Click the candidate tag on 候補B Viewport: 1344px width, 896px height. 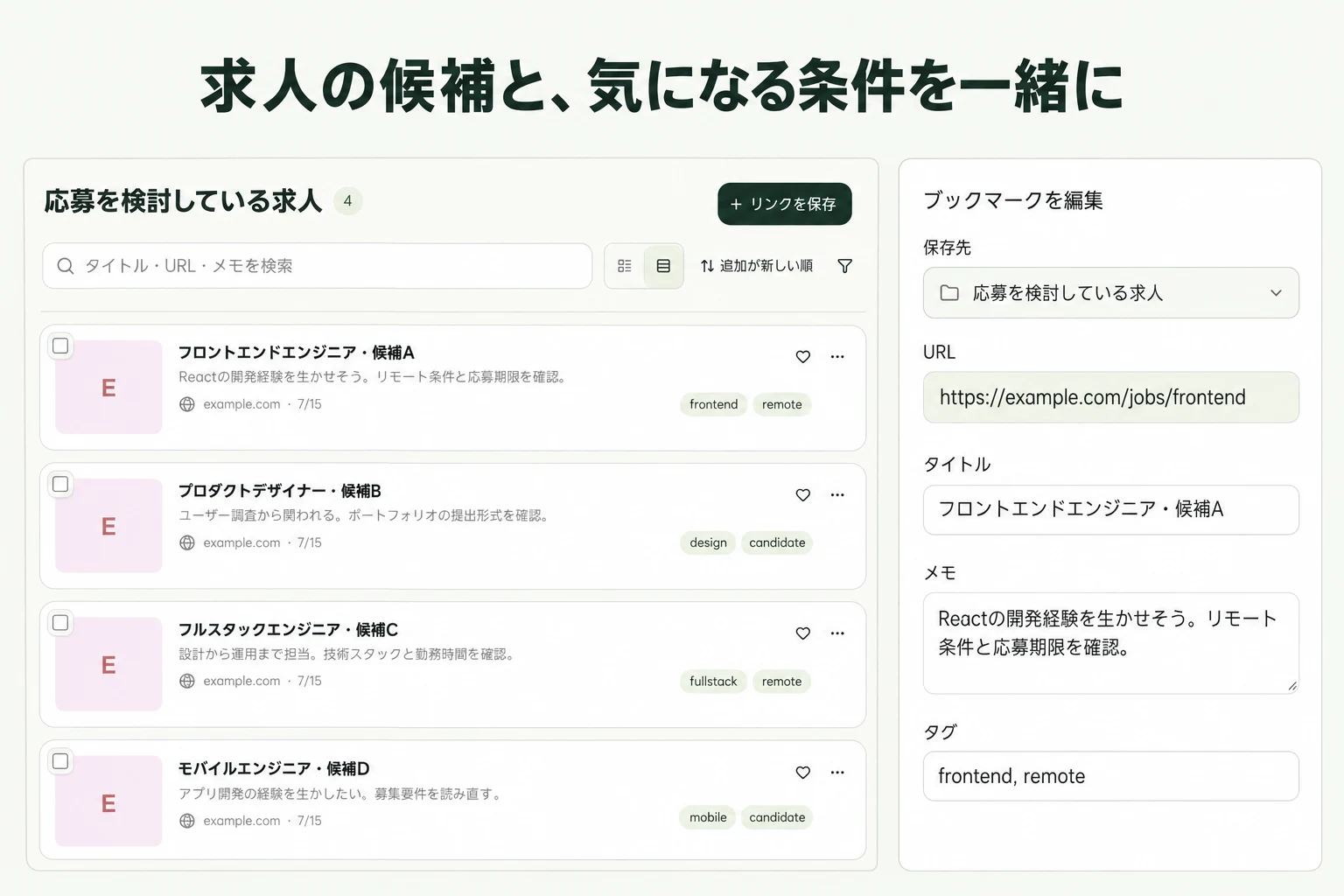(777, 542)
